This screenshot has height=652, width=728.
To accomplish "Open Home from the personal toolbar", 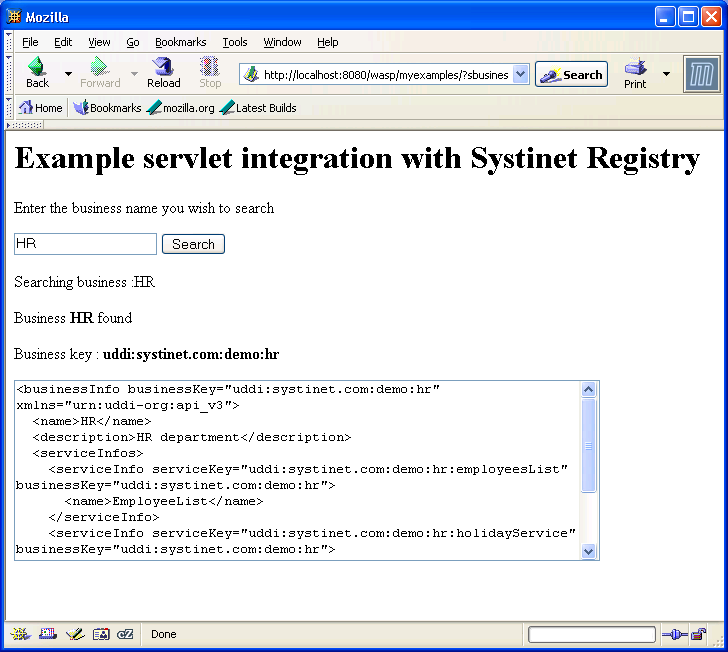I will click(x=40, y=108).
